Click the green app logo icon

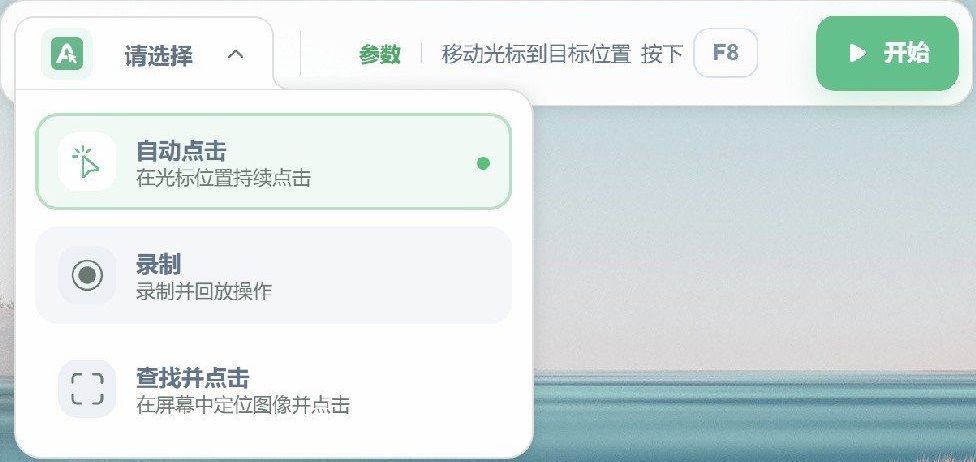point(66,54)
